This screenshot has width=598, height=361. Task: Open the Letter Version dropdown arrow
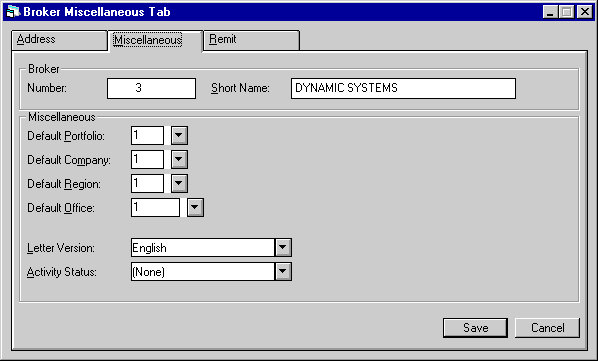tap(283, 248)
